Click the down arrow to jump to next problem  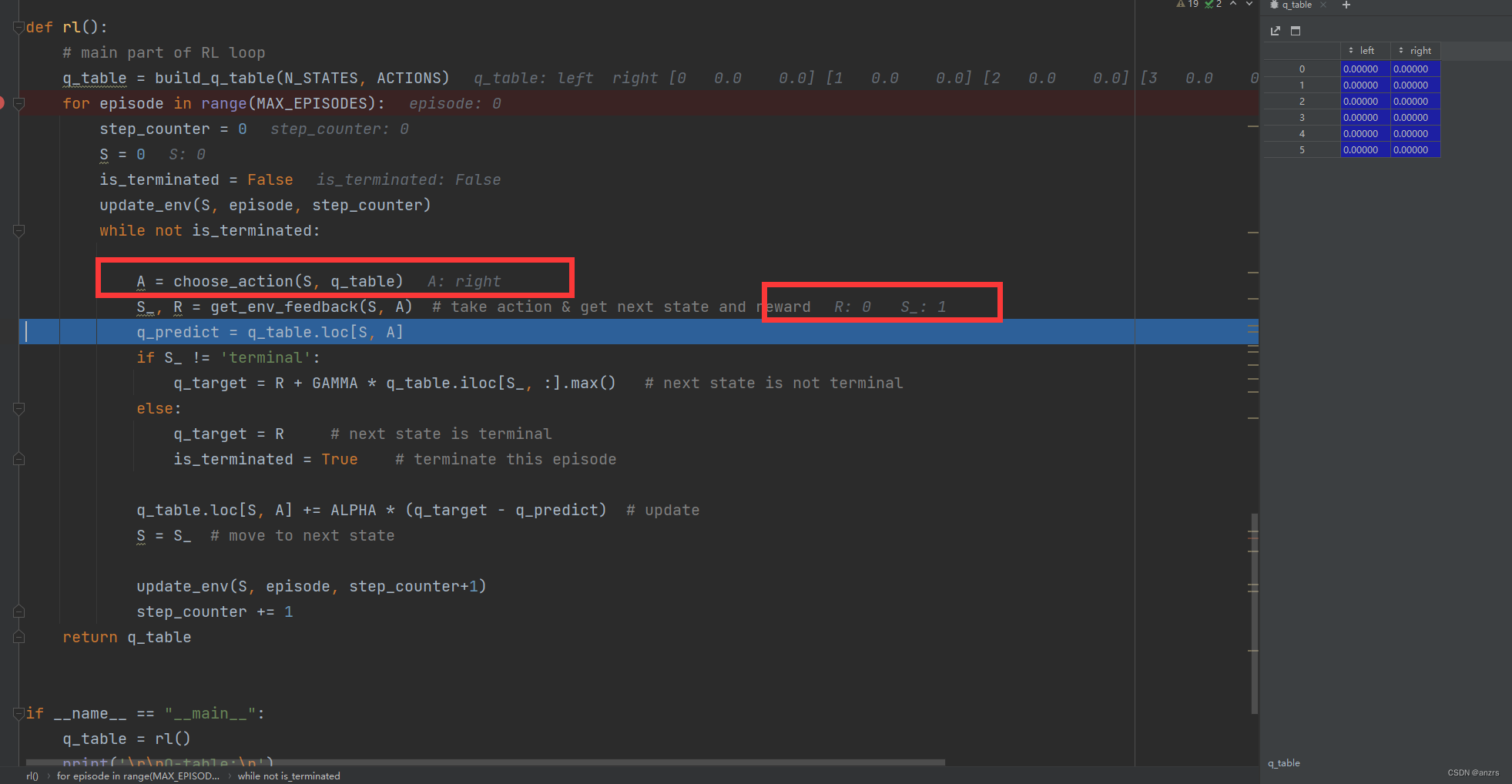pos(1249,5)
